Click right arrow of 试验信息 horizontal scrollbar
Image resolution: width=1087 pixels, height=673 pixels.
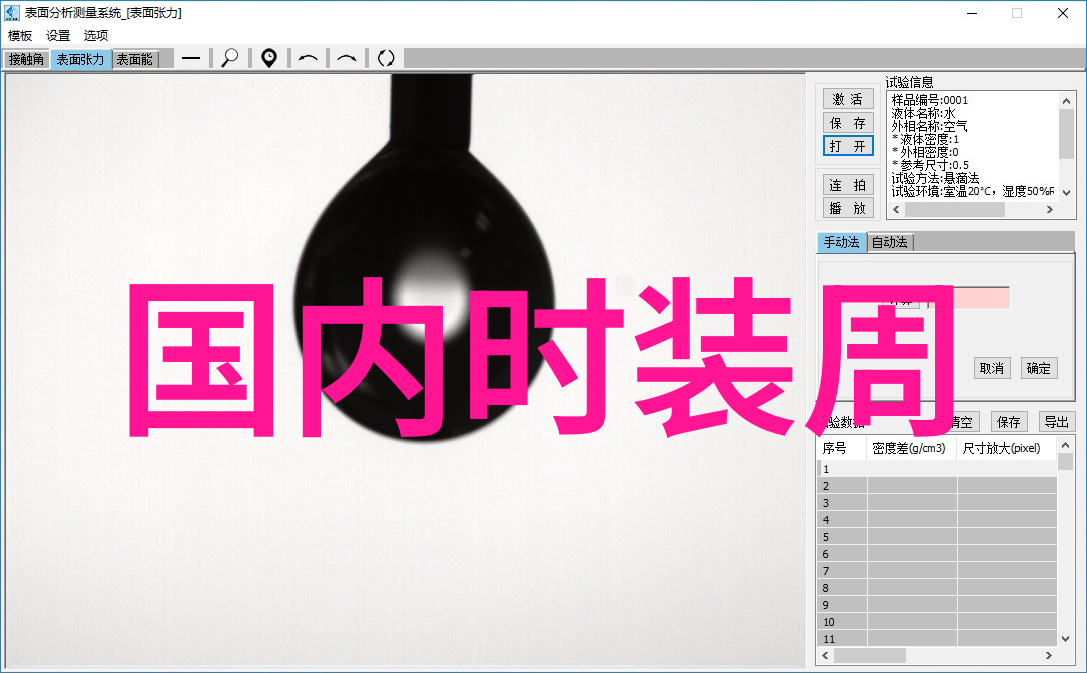pos(1050,209)
